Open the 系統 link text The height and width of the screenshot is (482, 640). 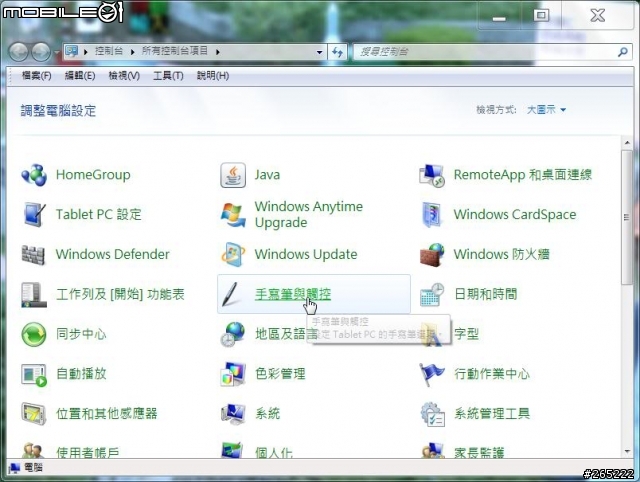pyautogui.click(x=267, y=414)
